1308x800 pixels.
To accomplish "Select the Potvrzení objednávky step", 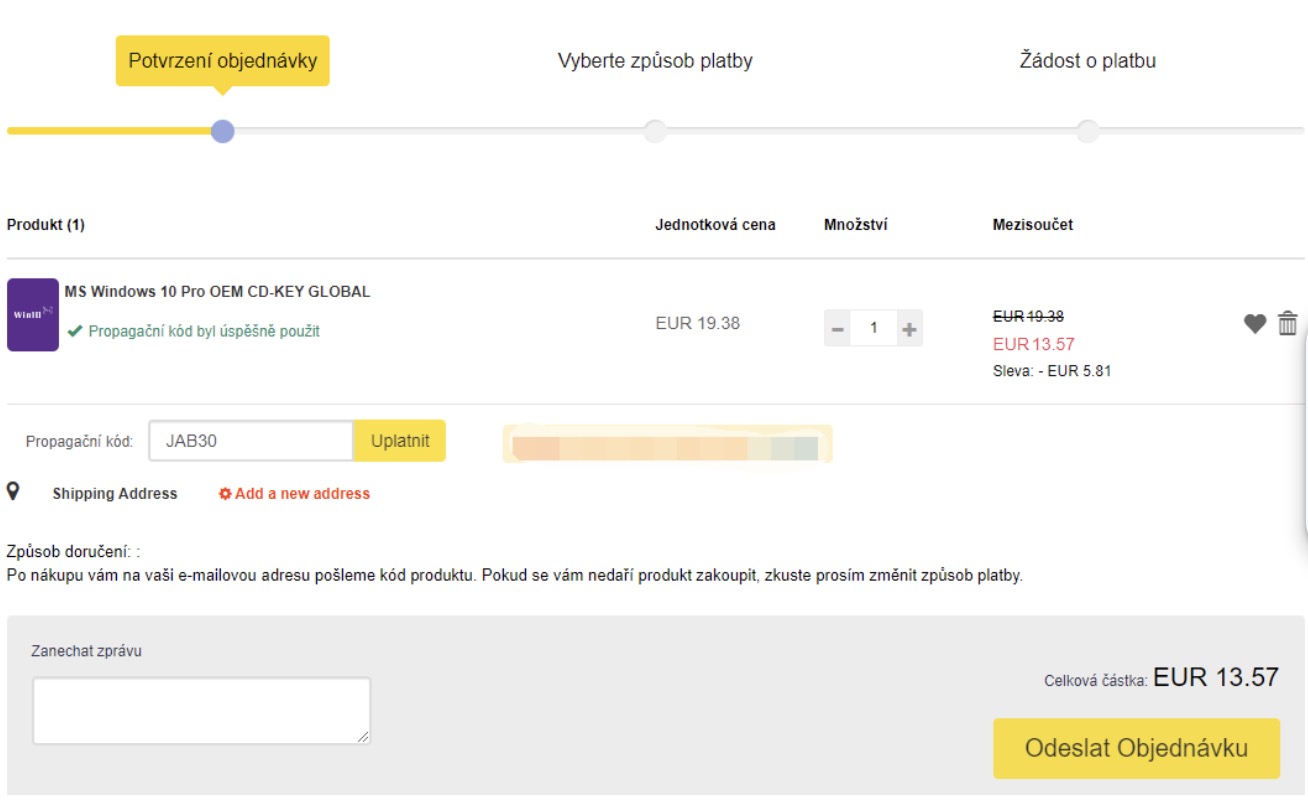I will 222,61.
